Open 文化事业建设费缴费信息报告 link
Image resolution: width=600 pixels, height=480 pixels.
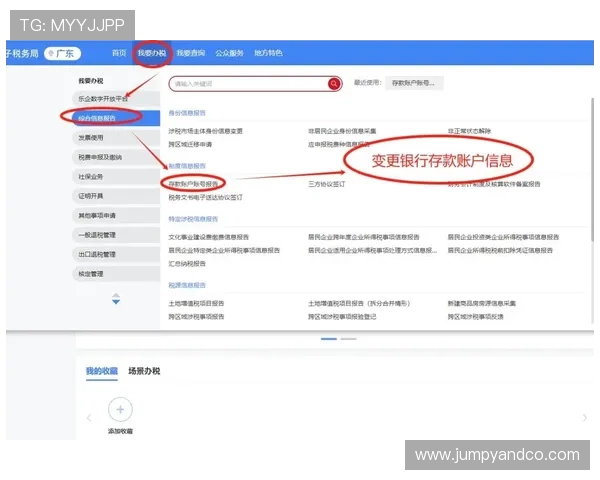coord(209,237)
